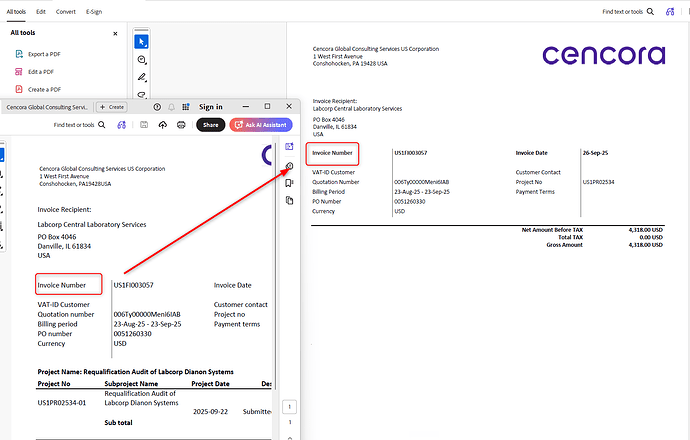Click the Ask AI Assistant button

tap(261, 125)
